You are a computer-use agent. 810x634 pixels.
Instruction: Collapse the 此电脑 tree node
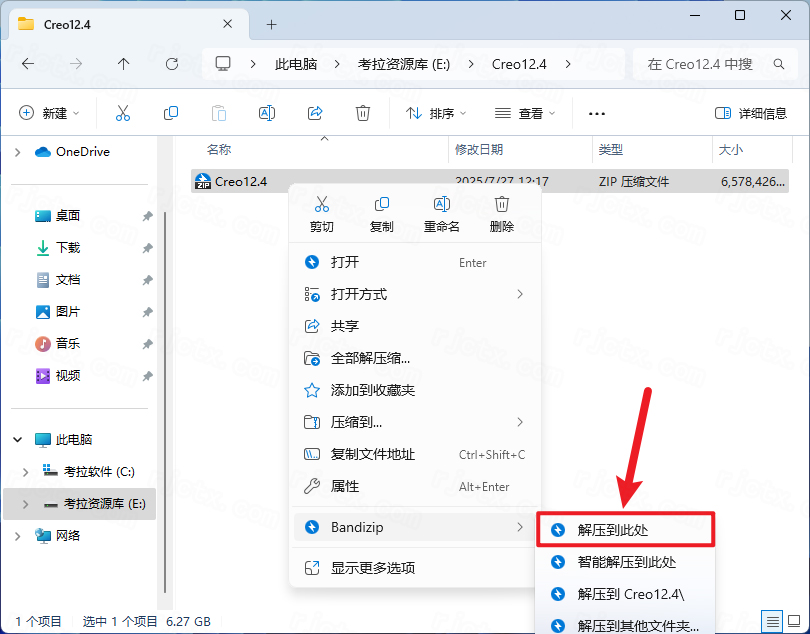[x=18, y=440]
